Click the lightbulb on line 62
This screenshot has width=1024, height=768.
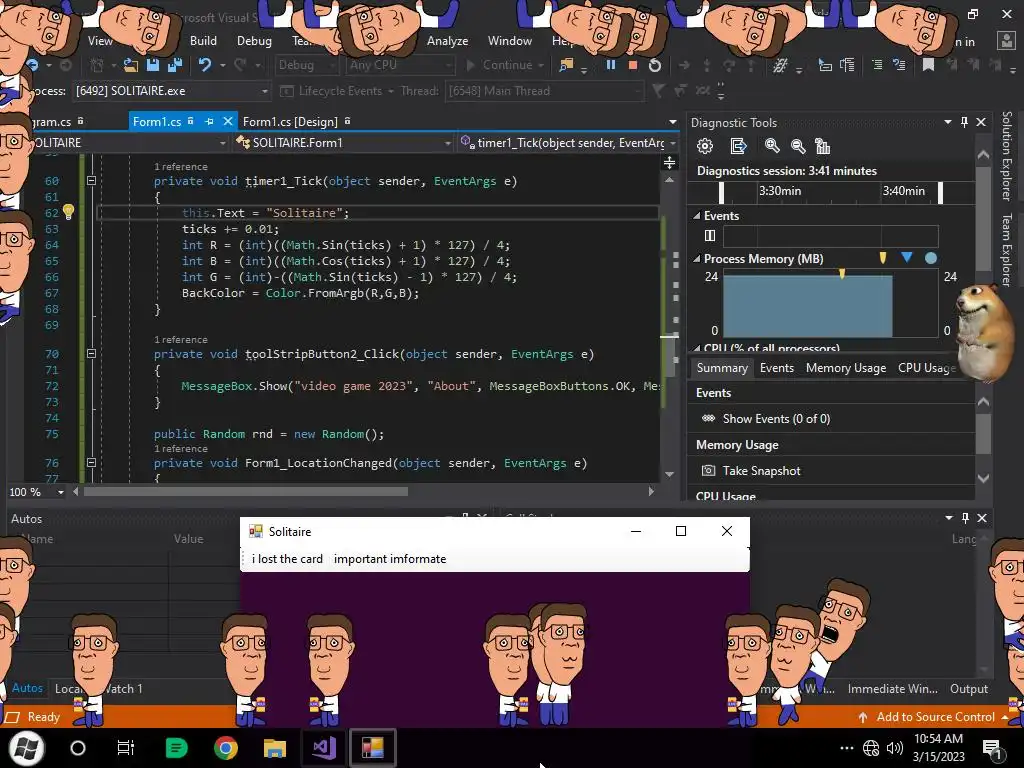(x=68, y=212)
